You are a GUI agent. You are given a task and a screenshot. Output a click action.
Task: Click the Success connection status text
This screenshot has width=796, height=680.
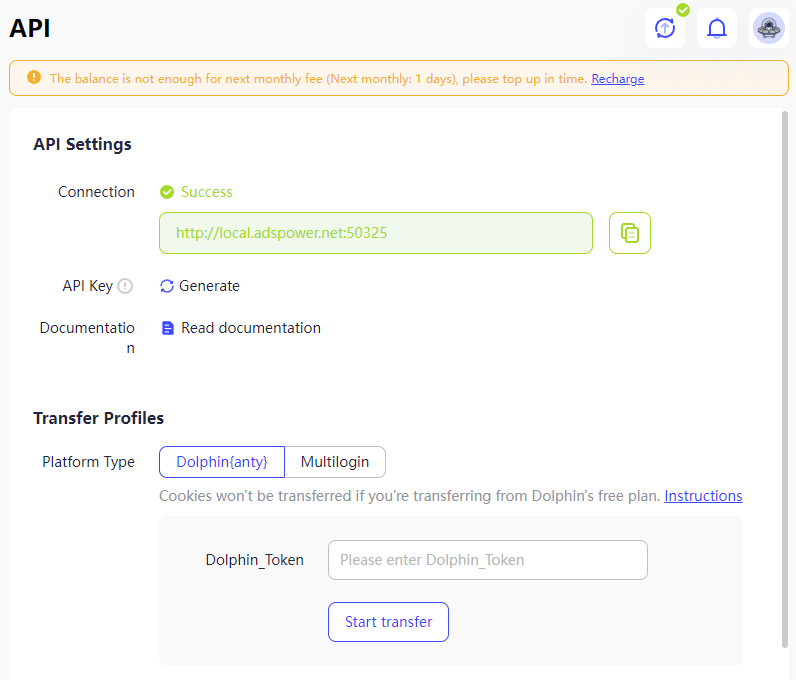(x=207, y=192)
